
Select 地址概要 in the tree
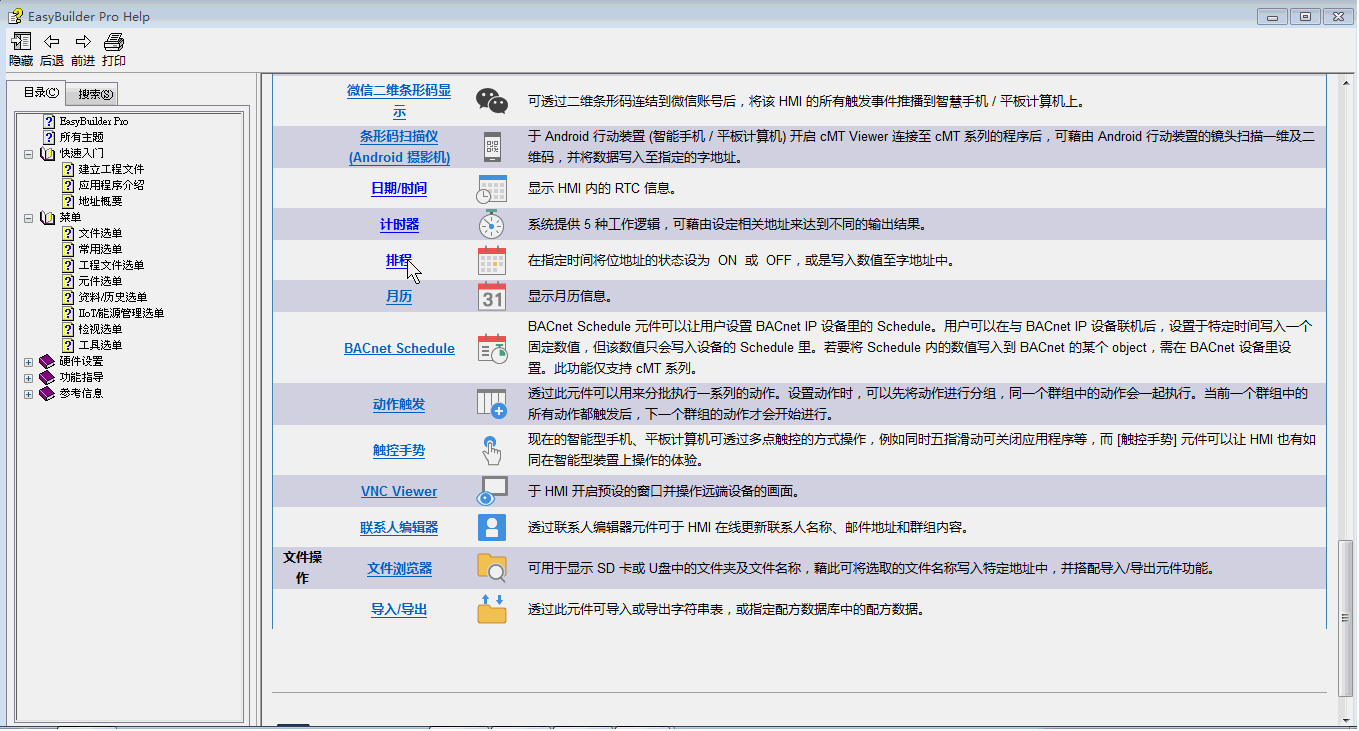(x=100, y=201)
